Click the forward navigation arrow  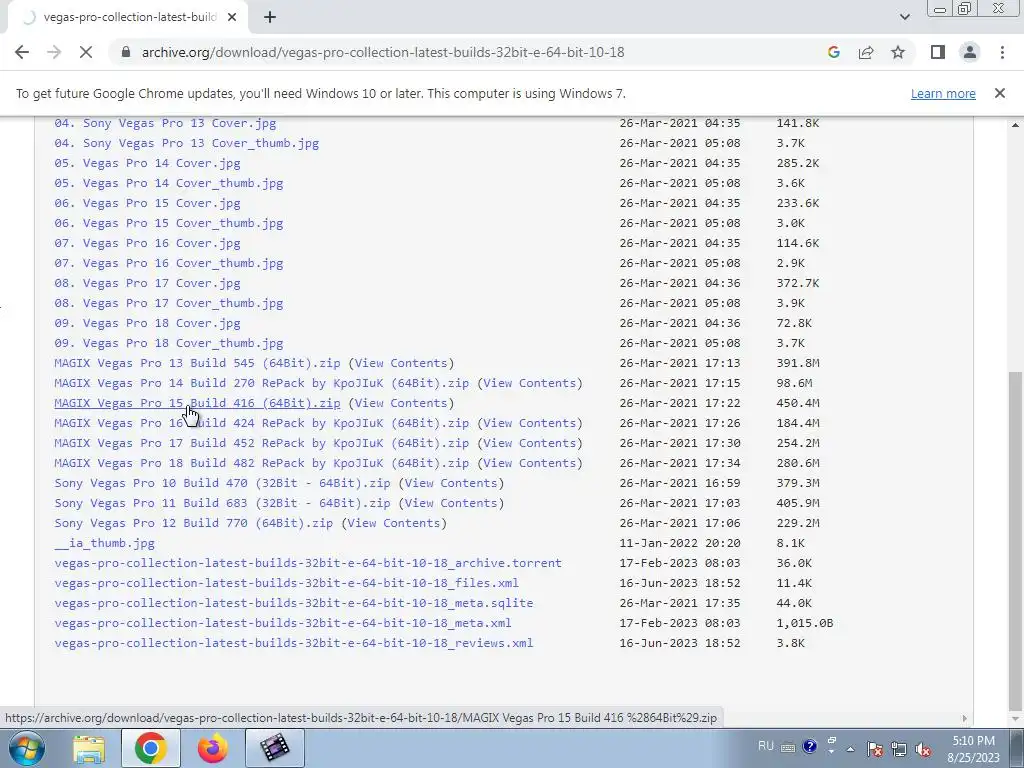click(54, 52)
